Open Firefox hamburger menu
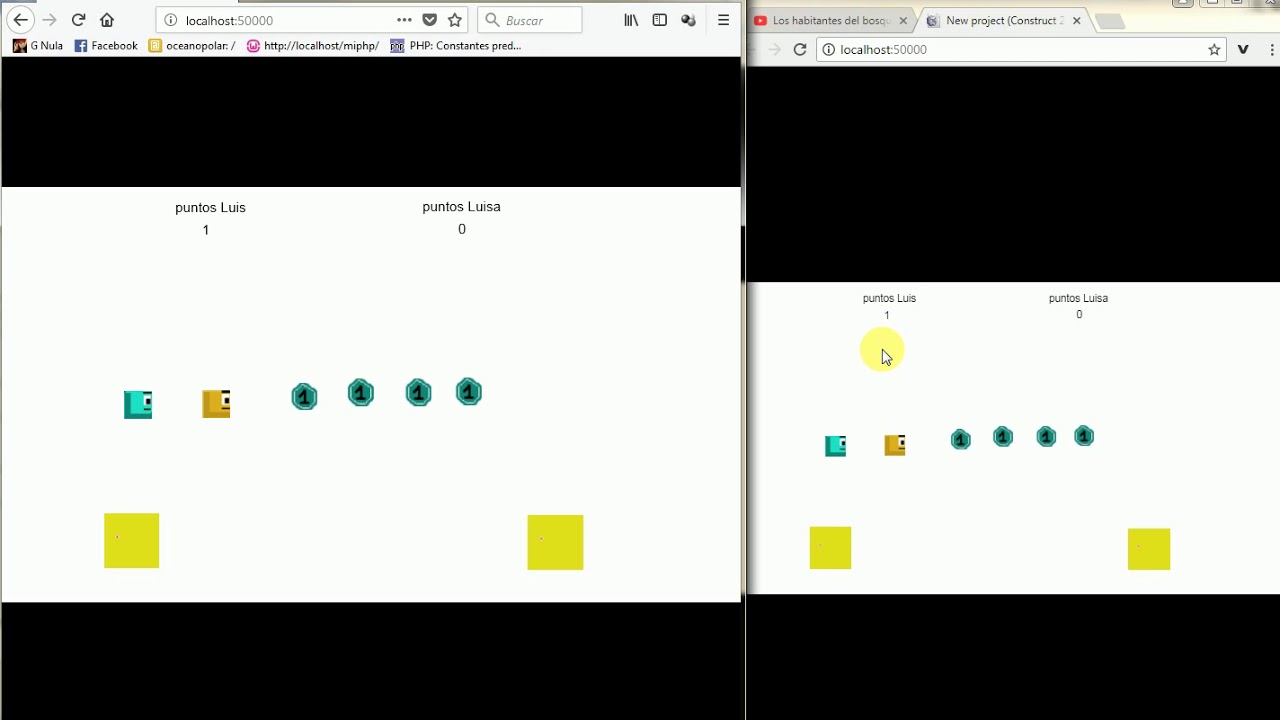Image resolution: width=1280 pixels, height=720 pixels. tap(723, 20)
